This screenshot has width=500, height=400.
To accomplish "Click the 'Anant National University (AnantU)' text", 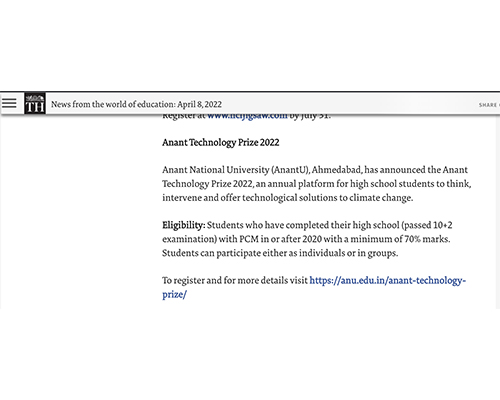I will pyautogui.click(x=236, y=170).
